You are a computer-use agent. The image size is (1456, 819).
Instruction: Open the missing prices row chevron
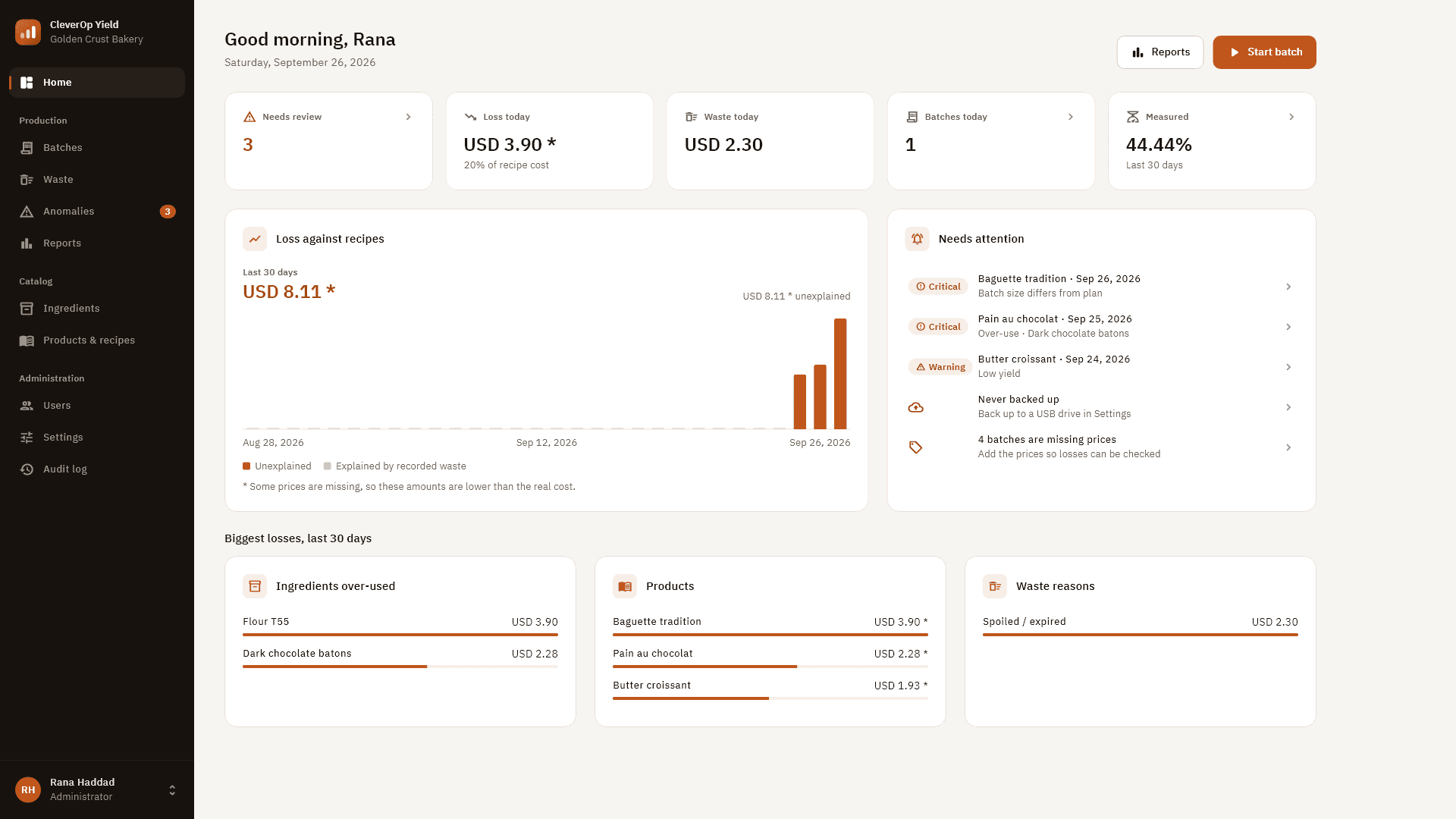pos(1288,447)
